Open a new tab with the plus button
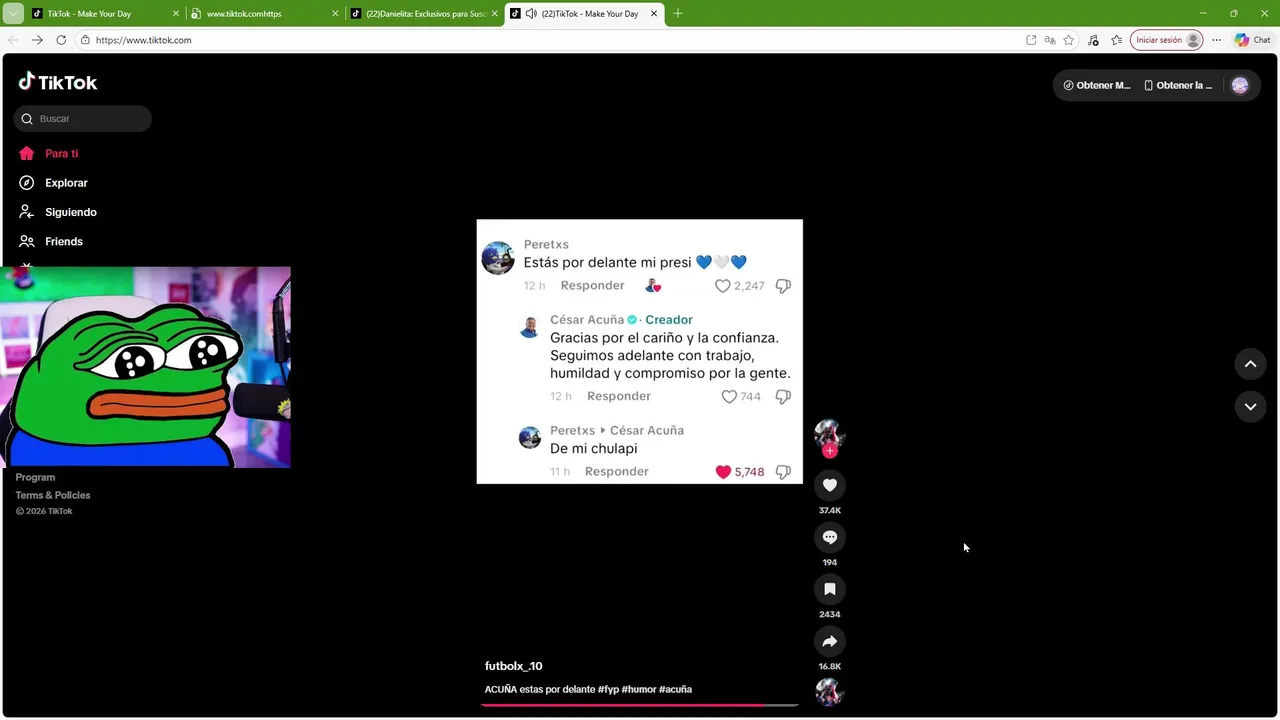 [x=678, y=14]
